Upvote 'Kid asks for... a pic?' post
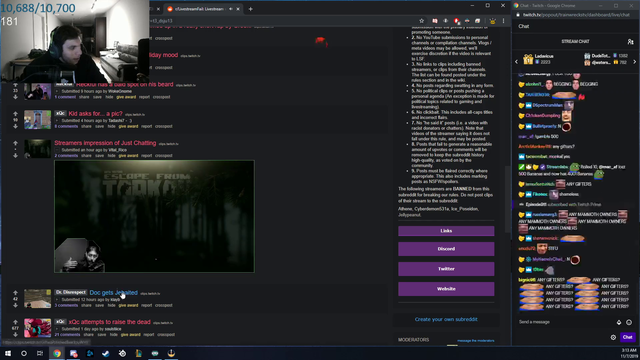 [x=15, y=114]
